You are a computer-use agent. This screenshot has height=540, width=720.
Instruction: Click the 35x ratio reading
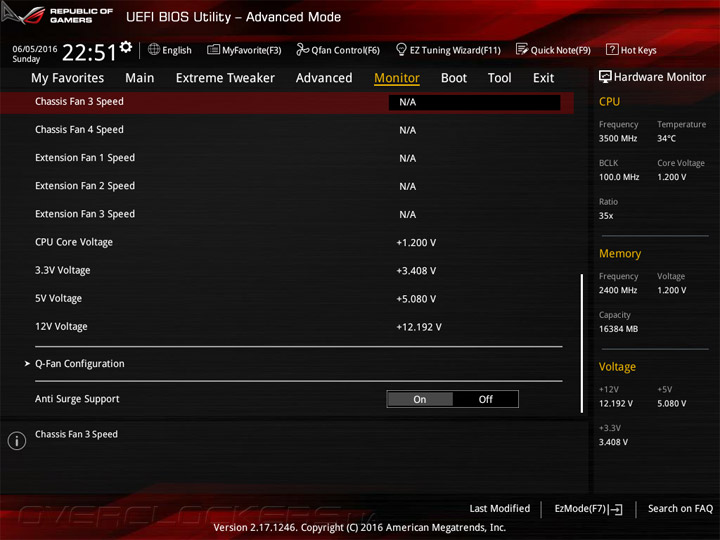[606, 216]
